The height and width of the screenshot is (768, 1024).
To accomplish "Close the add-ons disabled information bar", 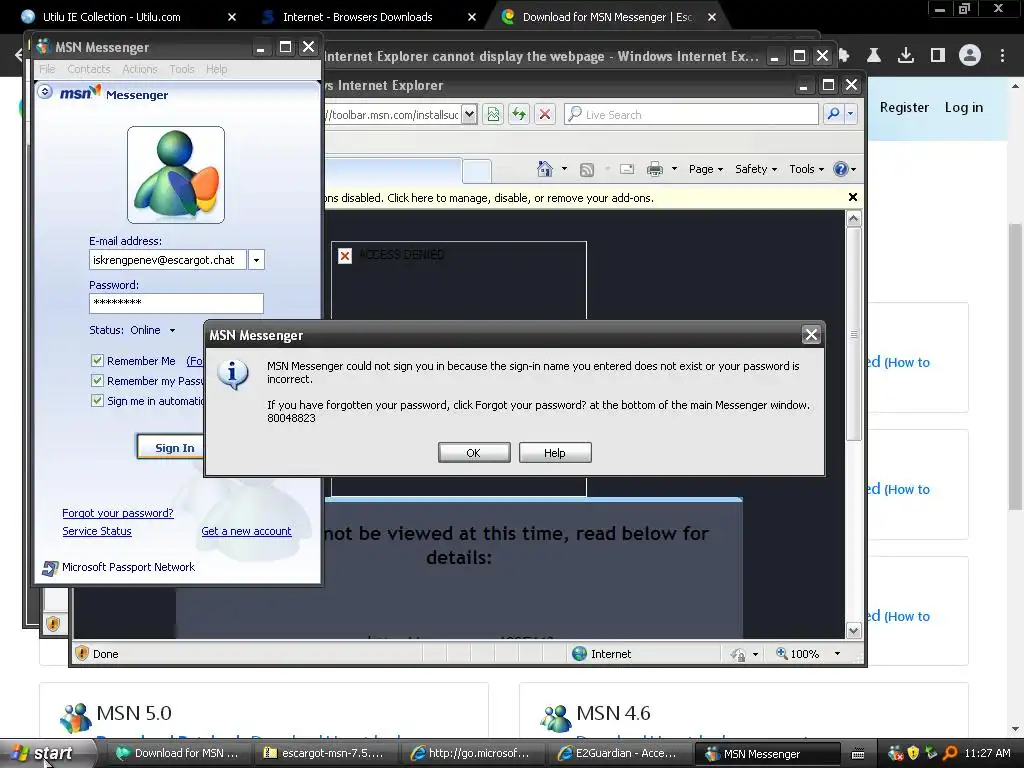I will pyautogui.click(x=852, y=197).
